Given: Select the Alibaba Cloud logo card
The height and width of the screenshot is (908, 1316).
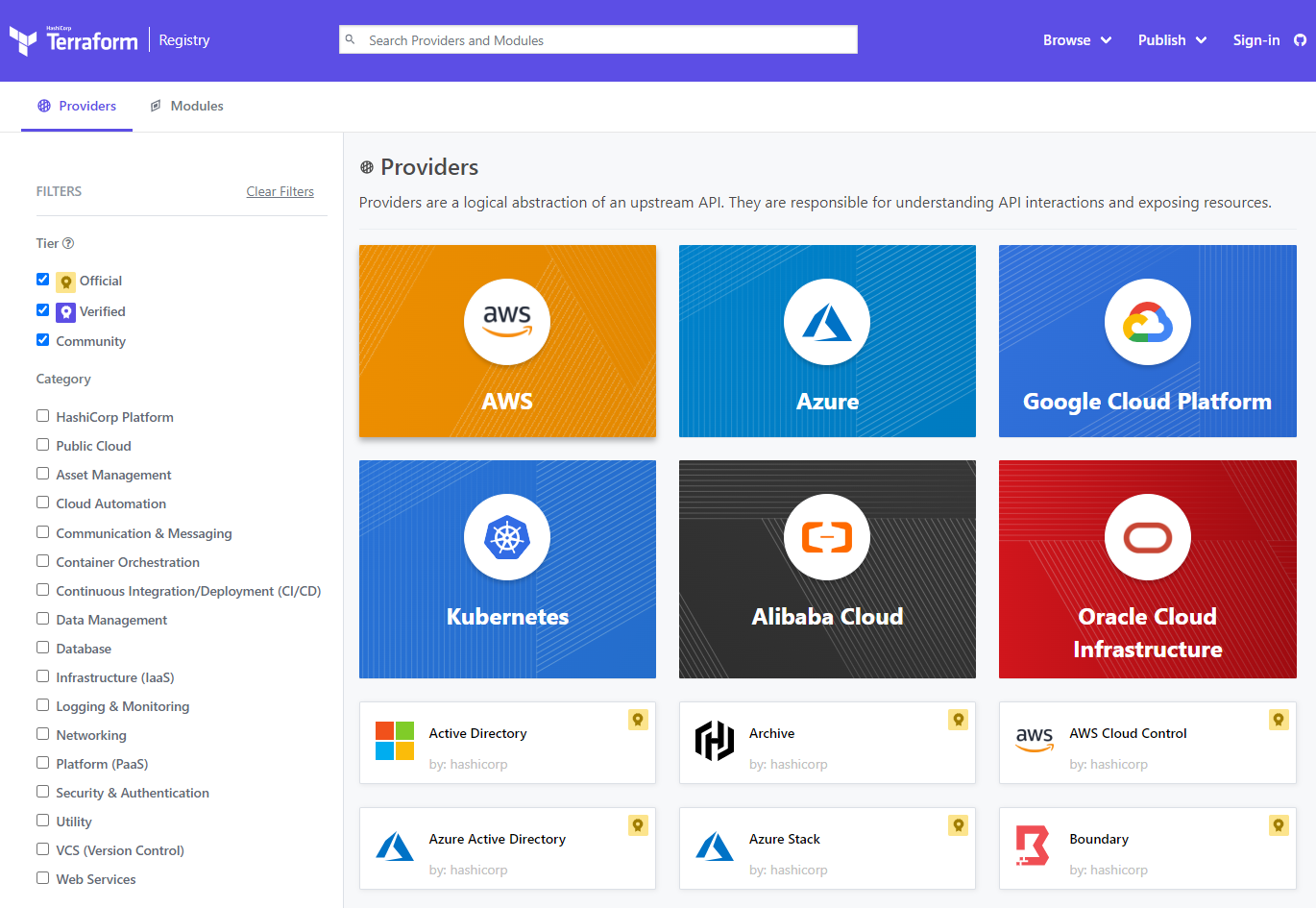Looking at the screenshot, I should (827, 569).
